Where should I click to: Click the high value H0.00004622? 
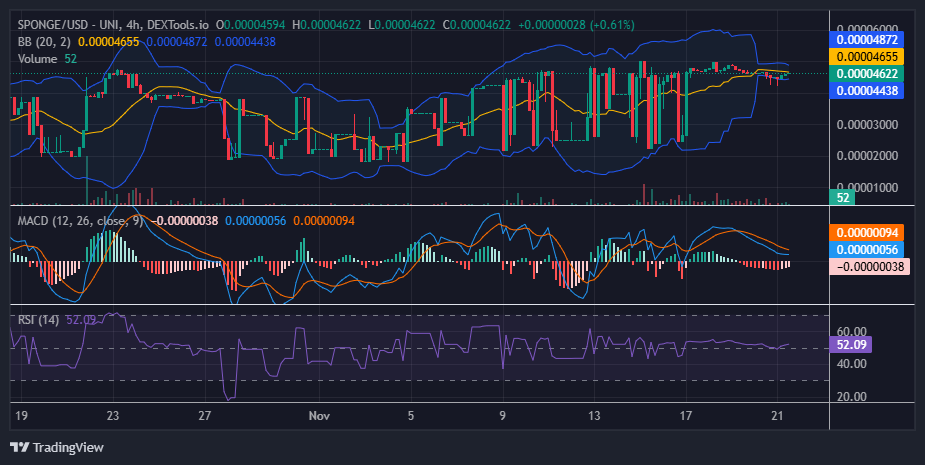(326, 25)
